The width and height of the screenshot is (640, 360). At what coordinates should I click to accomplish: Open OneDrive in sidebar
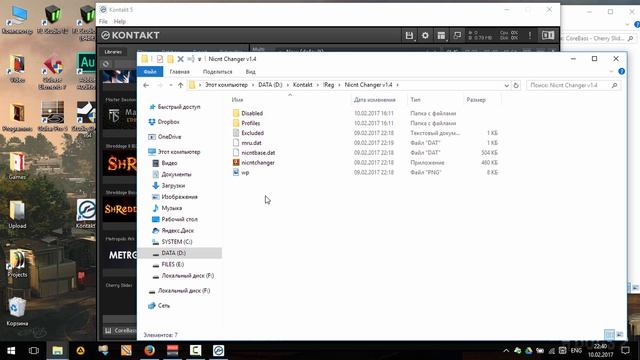pos(169,137)
